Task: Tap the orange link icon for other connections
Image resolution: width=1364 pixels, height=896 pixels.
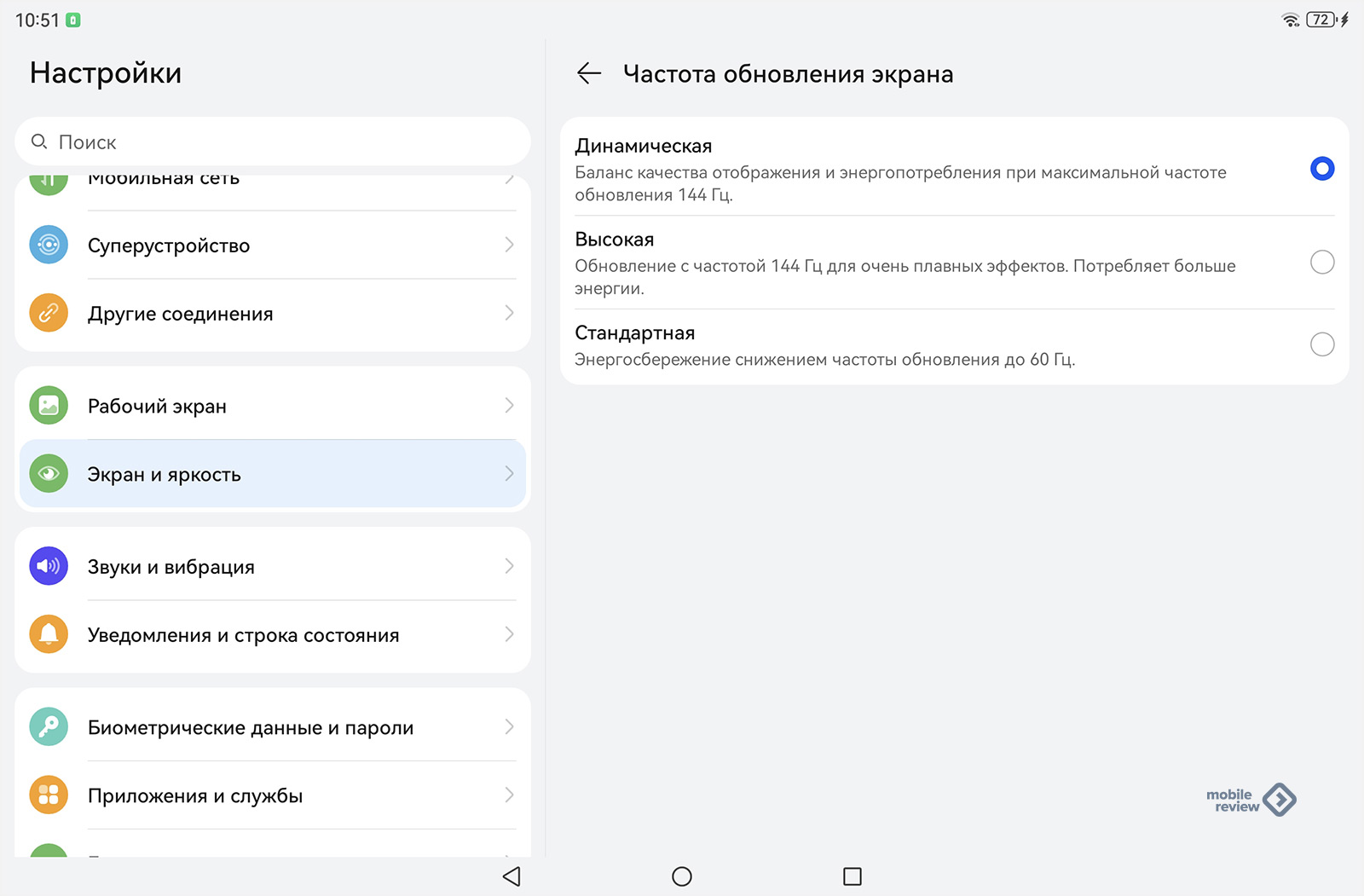Action: point(49,314)
